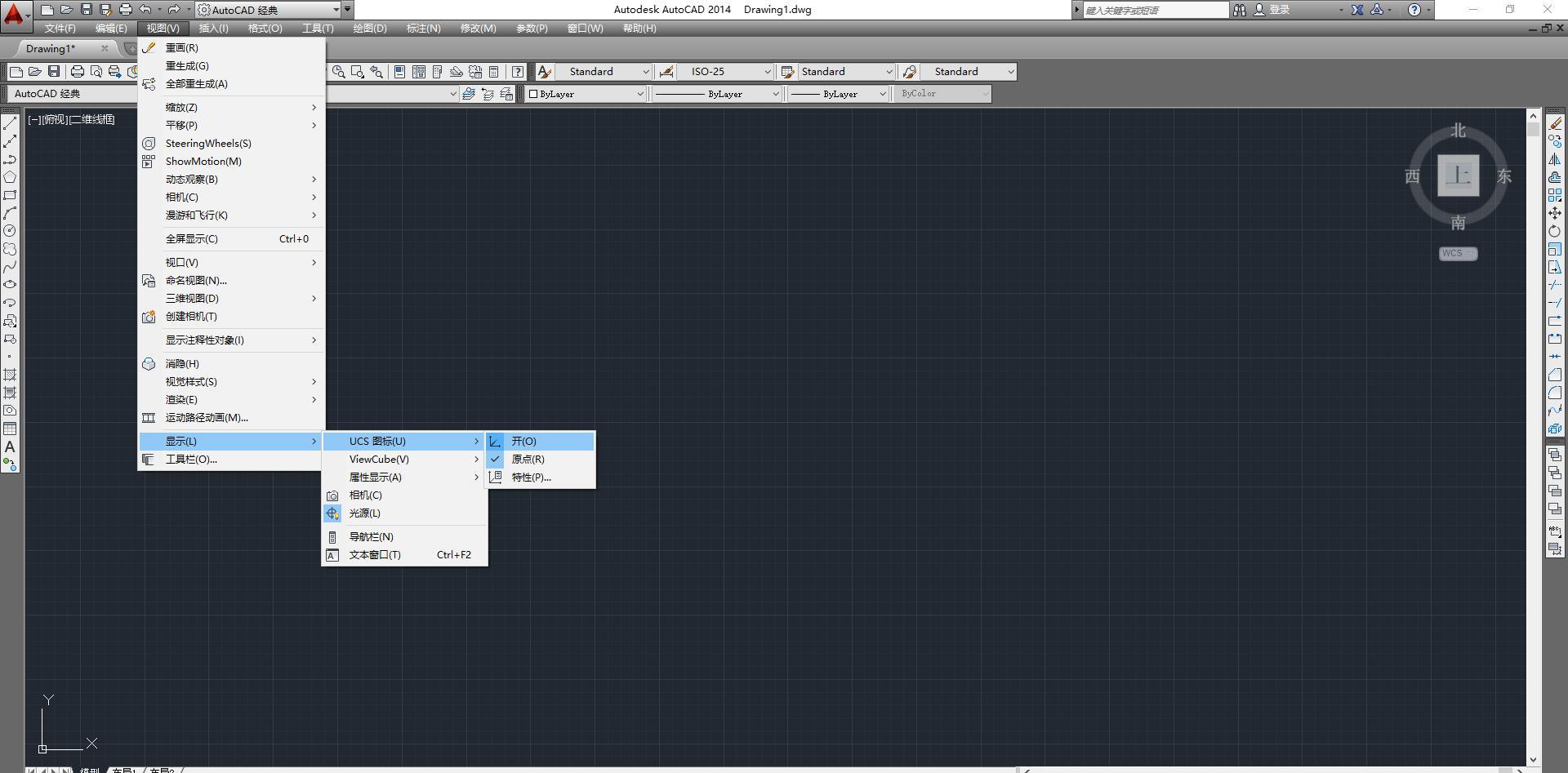Toggle 相机(C) camera display in submenu
Image resolution: width=1568 pixels, height=773 pixels.
404,495
